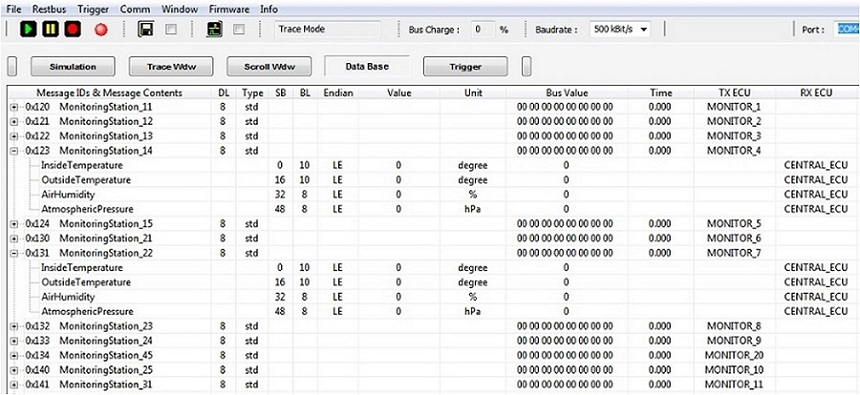Open the Restbus menu
The image size is (860, 395).
click(x=49, y=9)
